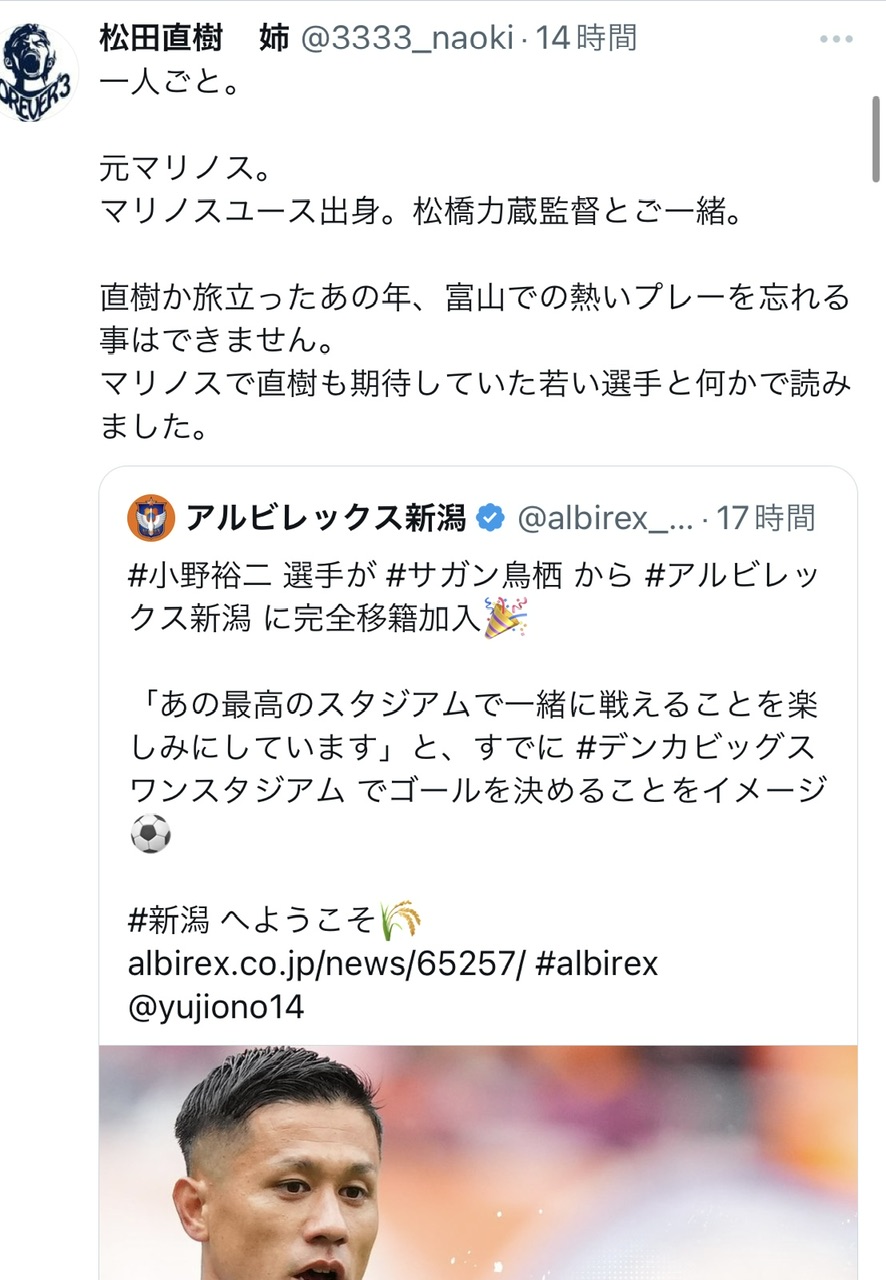Tap the blue verified badge icon
Image resolution: width=886 pixels, height=1280 pixels.
(490, 517)
